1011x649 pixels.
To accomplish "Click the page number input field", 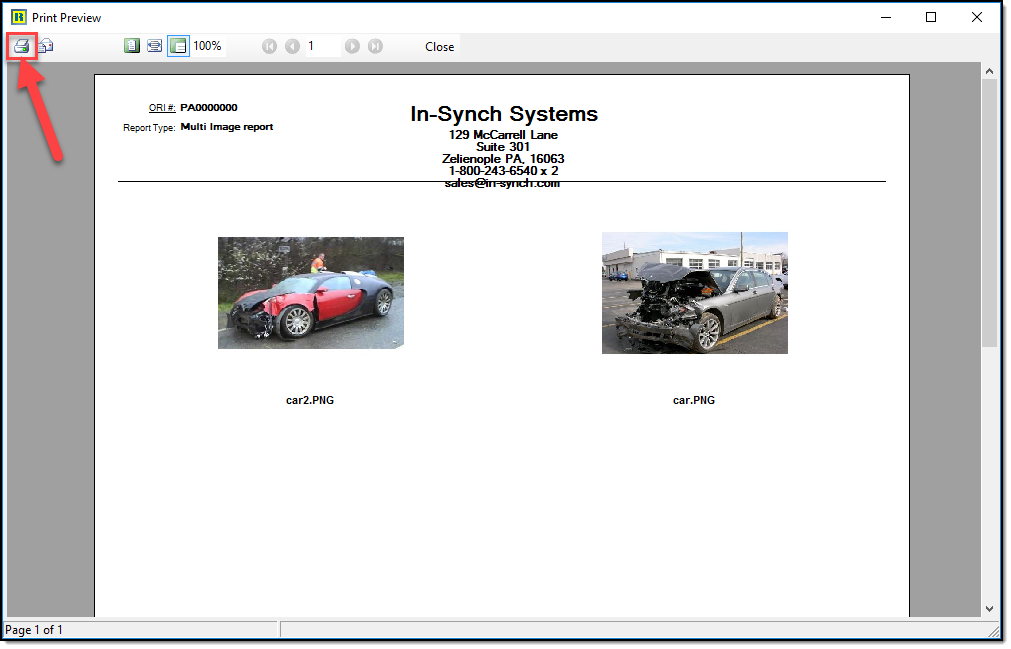I will click(x=322, y=46).
